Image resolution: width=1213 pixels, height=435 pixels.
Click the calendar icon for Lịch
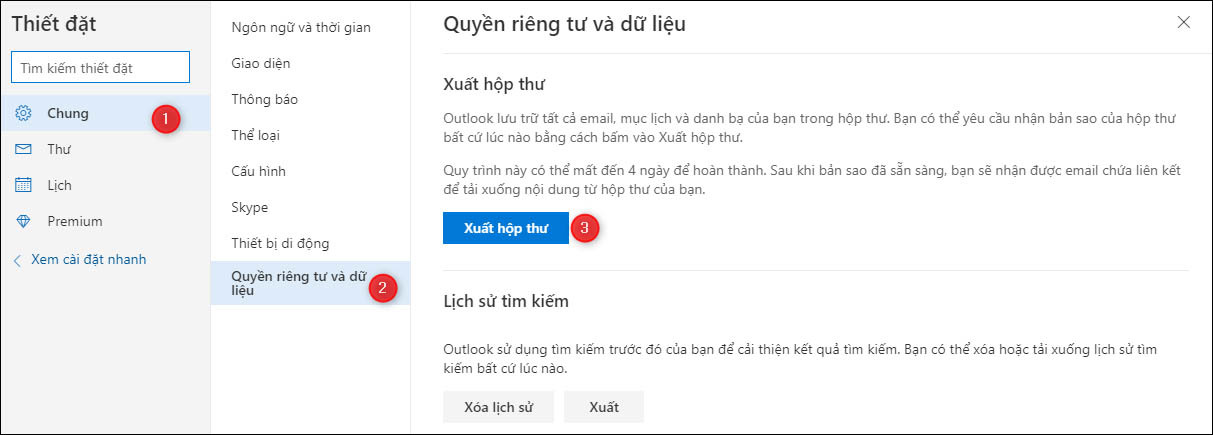point(24,185)
